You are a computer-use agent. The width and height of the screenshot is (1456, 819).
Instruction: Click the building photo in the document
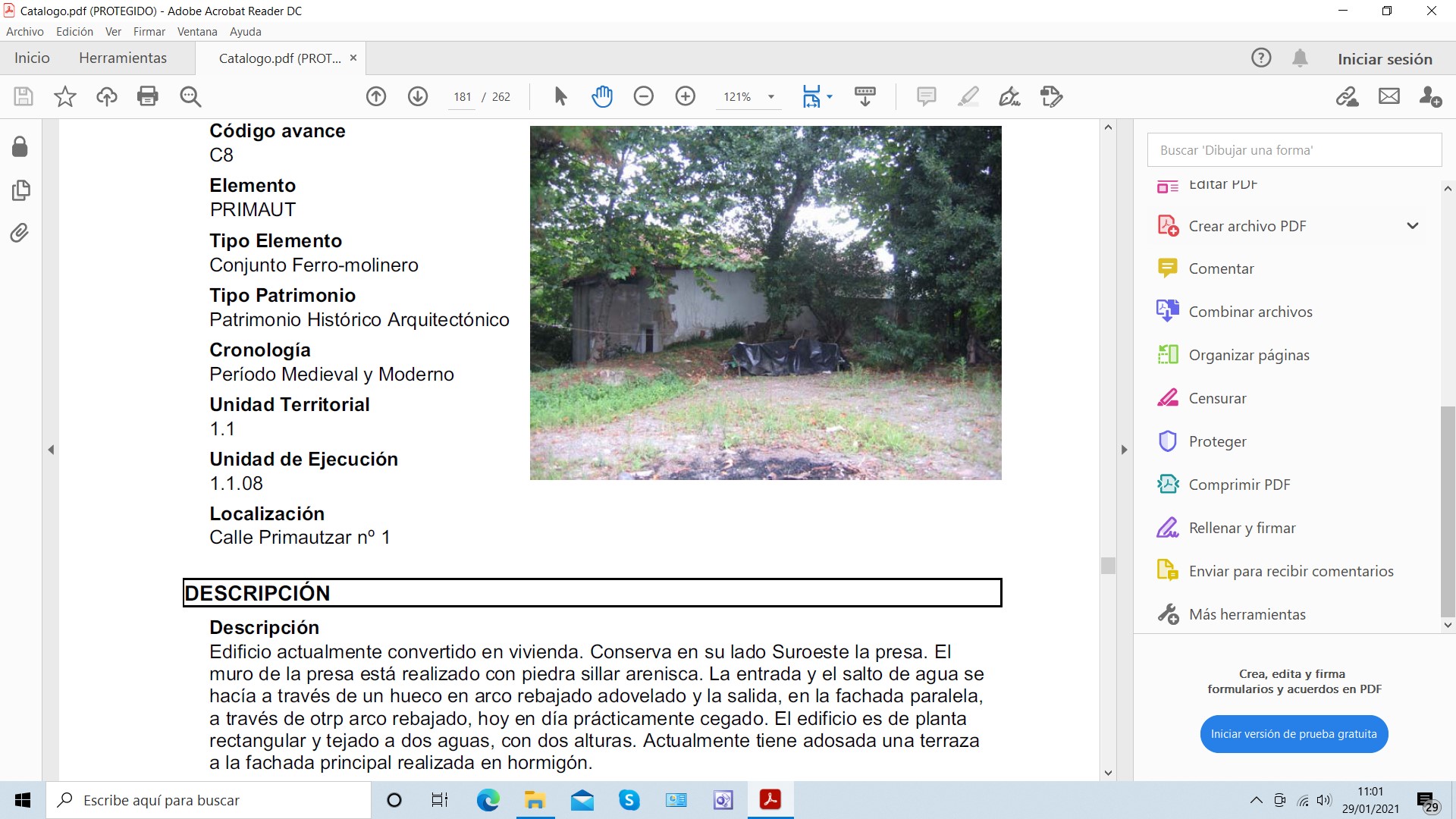coord(765,303)
